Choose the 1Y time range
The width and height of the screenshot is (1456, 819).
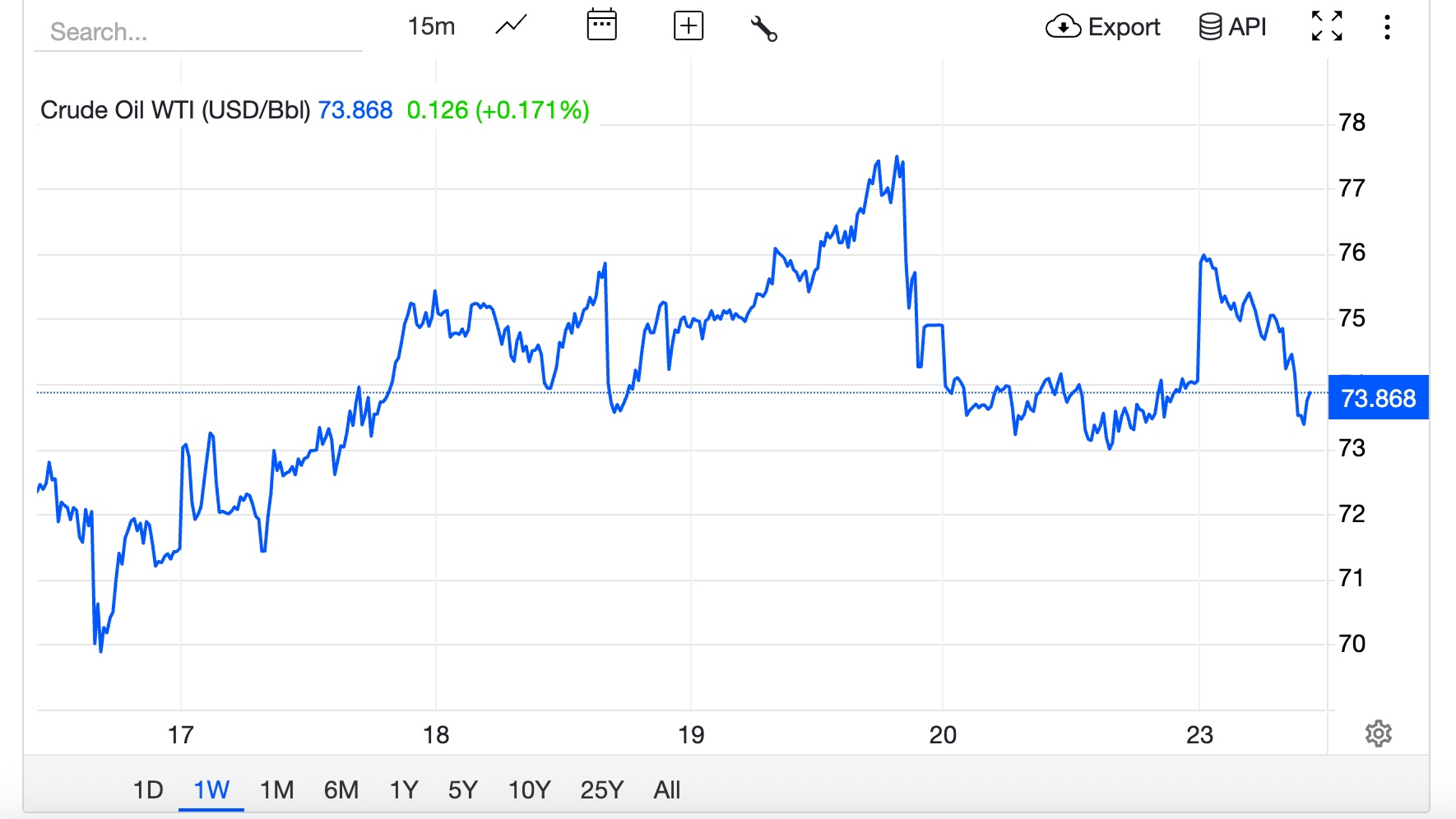tap(404, 790)
